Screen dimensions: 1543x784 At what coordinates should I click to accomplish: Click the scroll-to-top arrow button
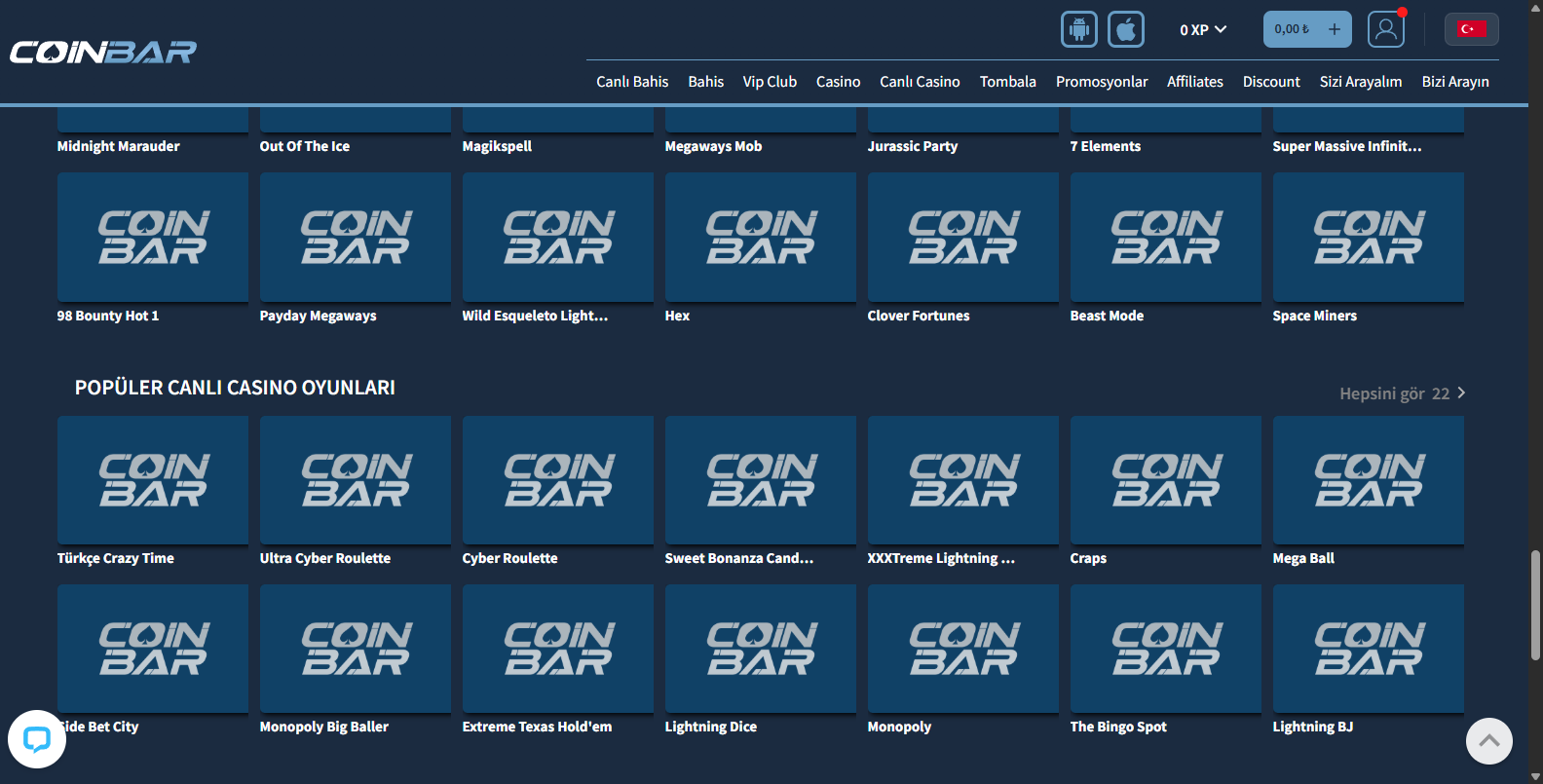[x=1488, y=740]
